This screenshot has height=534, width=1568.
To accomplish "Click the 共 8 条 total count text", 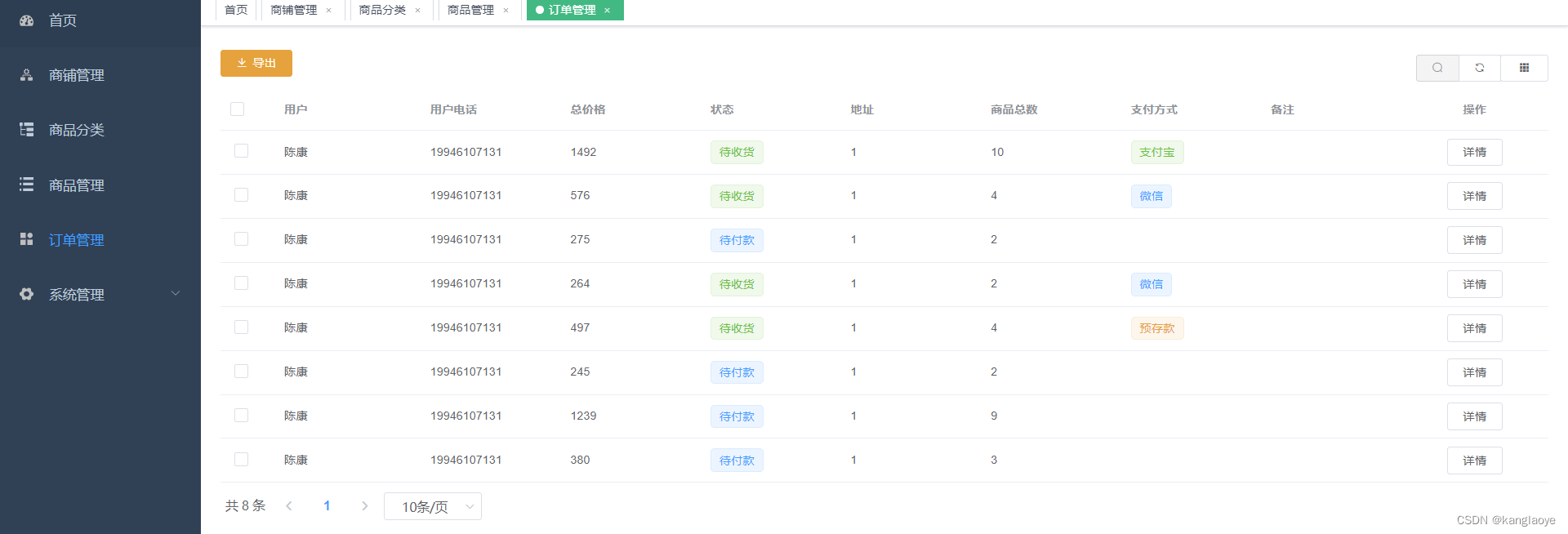I will [x=246, y=505].
